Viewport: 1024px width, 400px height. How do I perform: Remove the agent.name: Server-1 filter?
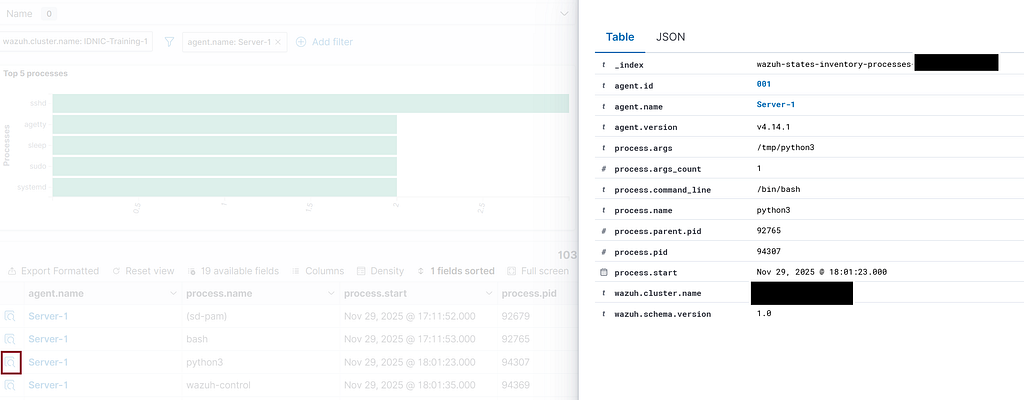(278, 42)
